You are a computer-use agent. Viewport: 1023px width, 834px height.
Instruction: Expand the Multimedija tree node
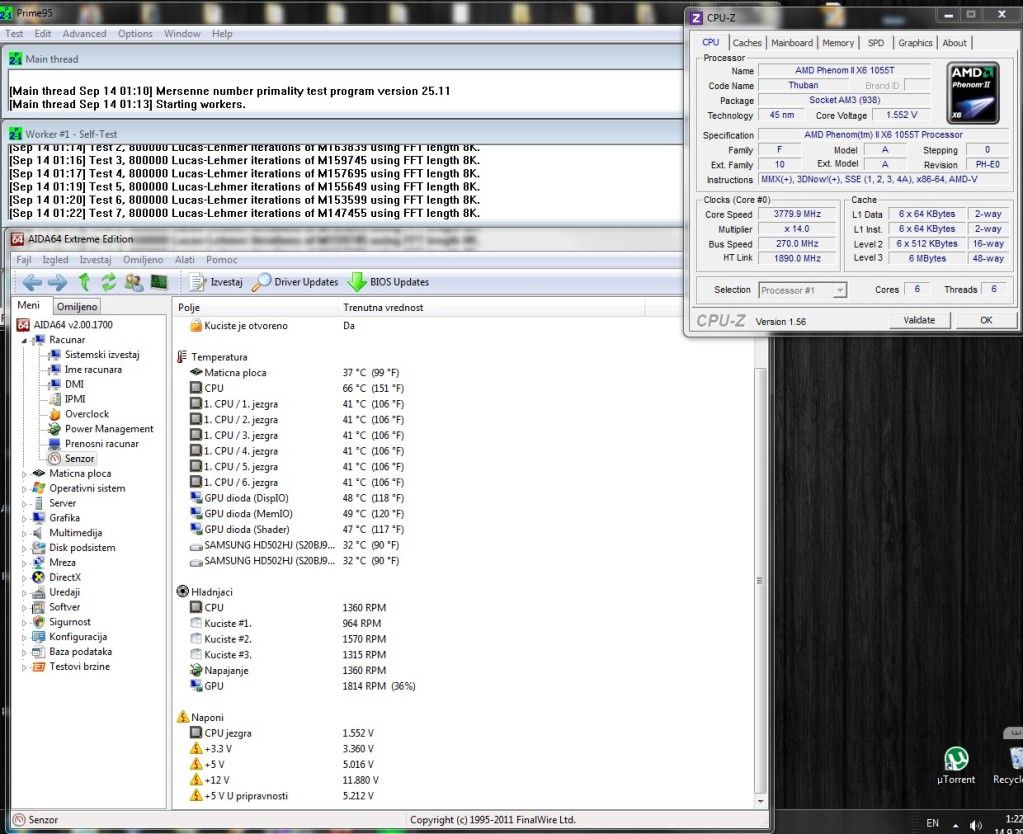[24, 533]
